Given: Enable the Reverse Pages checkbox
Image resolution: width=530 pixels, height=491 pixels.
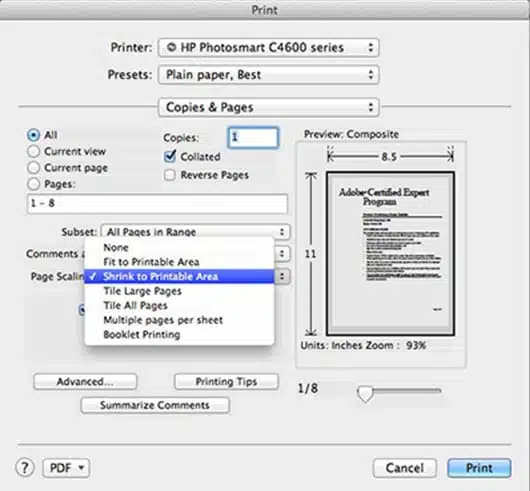Looking at the screenshot, I should (x=170, y=175).
